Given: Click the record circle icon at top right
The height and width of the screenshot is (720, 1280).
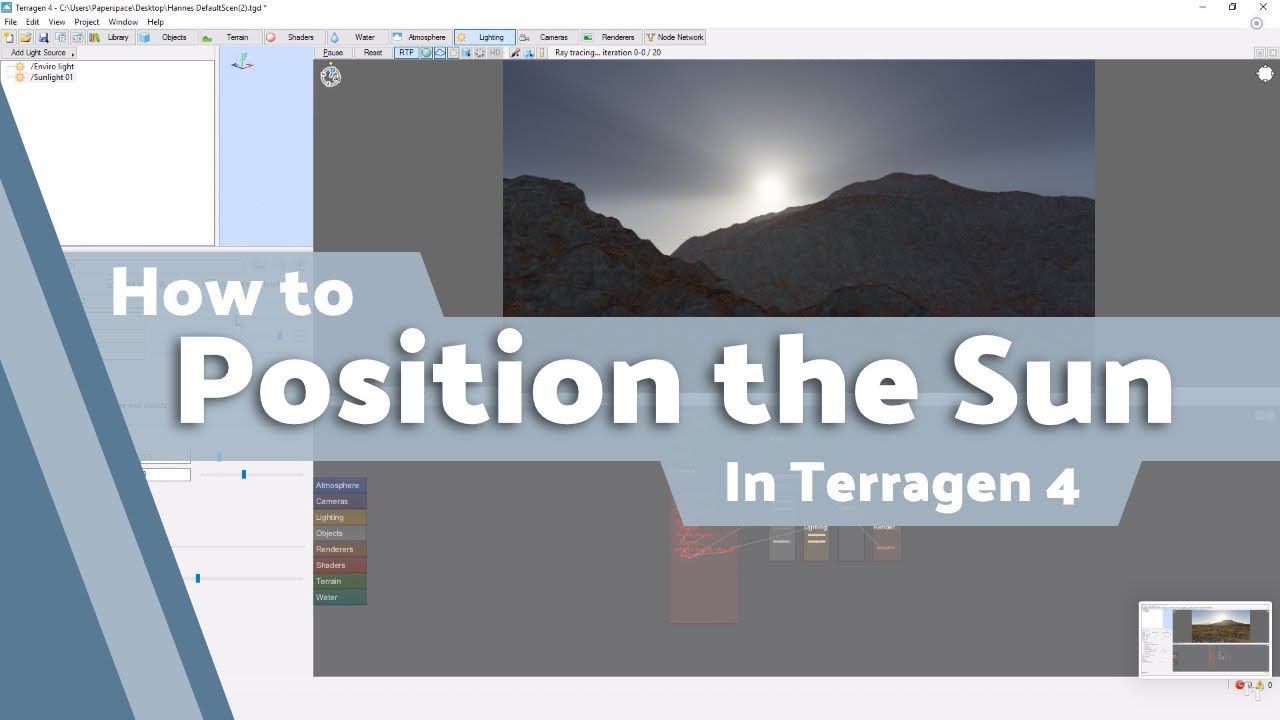Looking at the screenshot, I should [1257, 23].
